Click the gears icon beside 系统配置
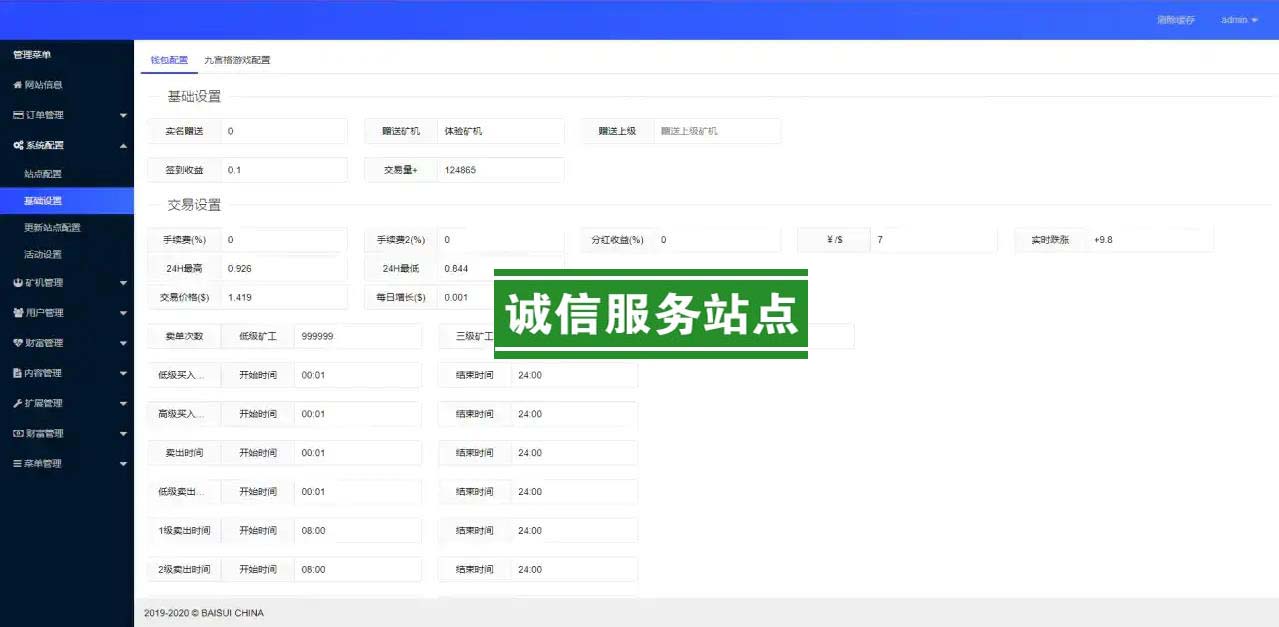This screenshot has width=1279, height=627. [x=18, y=145]
